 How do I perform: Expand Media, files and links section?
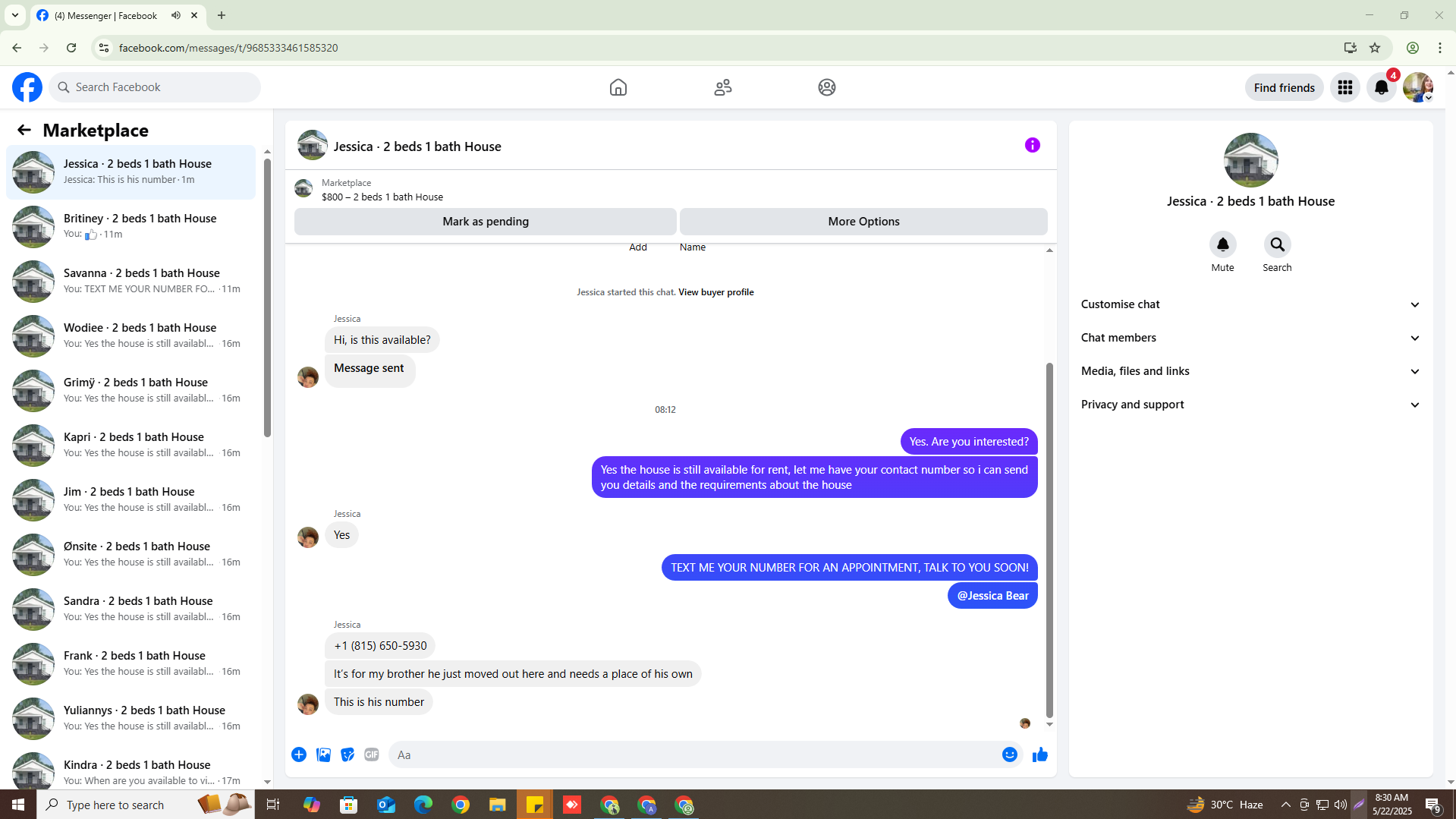pyautogui.click(x=1250, y=371)
